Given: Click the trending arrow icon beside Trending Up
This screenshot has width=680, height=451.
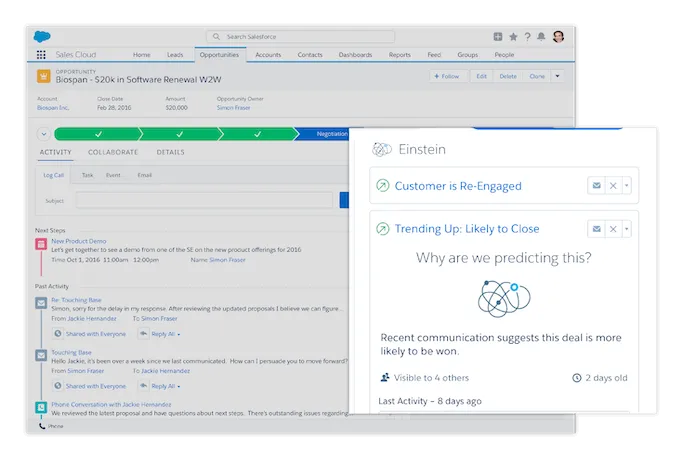Looking at the screenshot, I should (382, 229).
